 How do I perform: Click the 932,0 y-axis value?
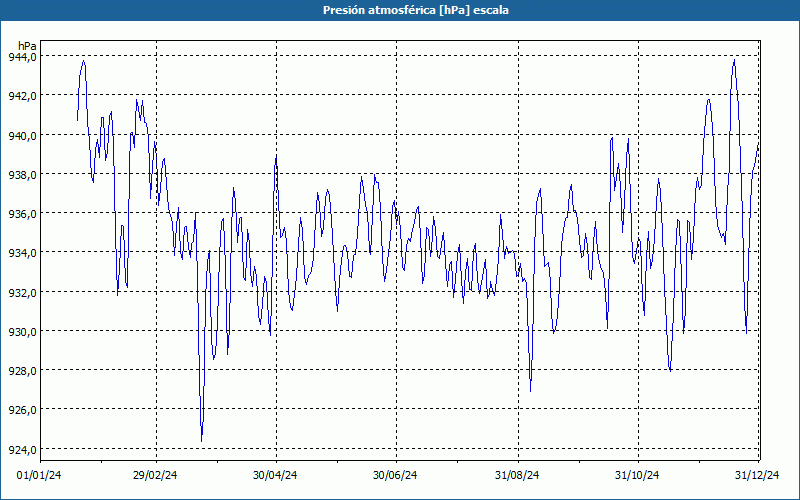tap(22, 292)
